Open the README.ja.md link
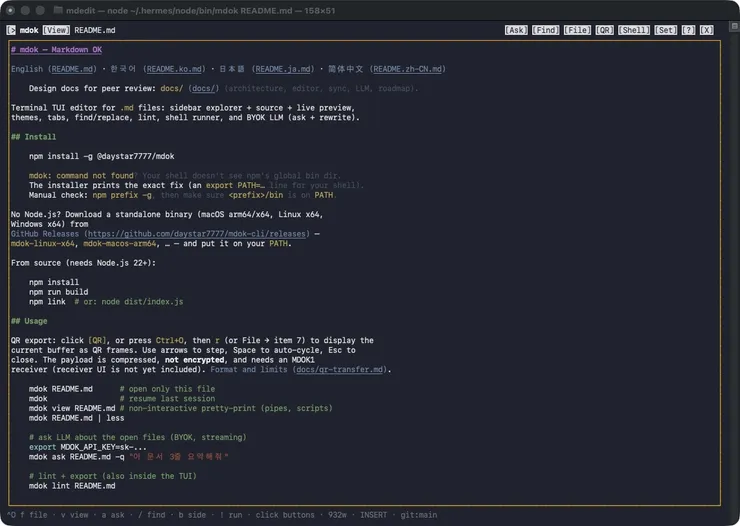 (283, 69)
